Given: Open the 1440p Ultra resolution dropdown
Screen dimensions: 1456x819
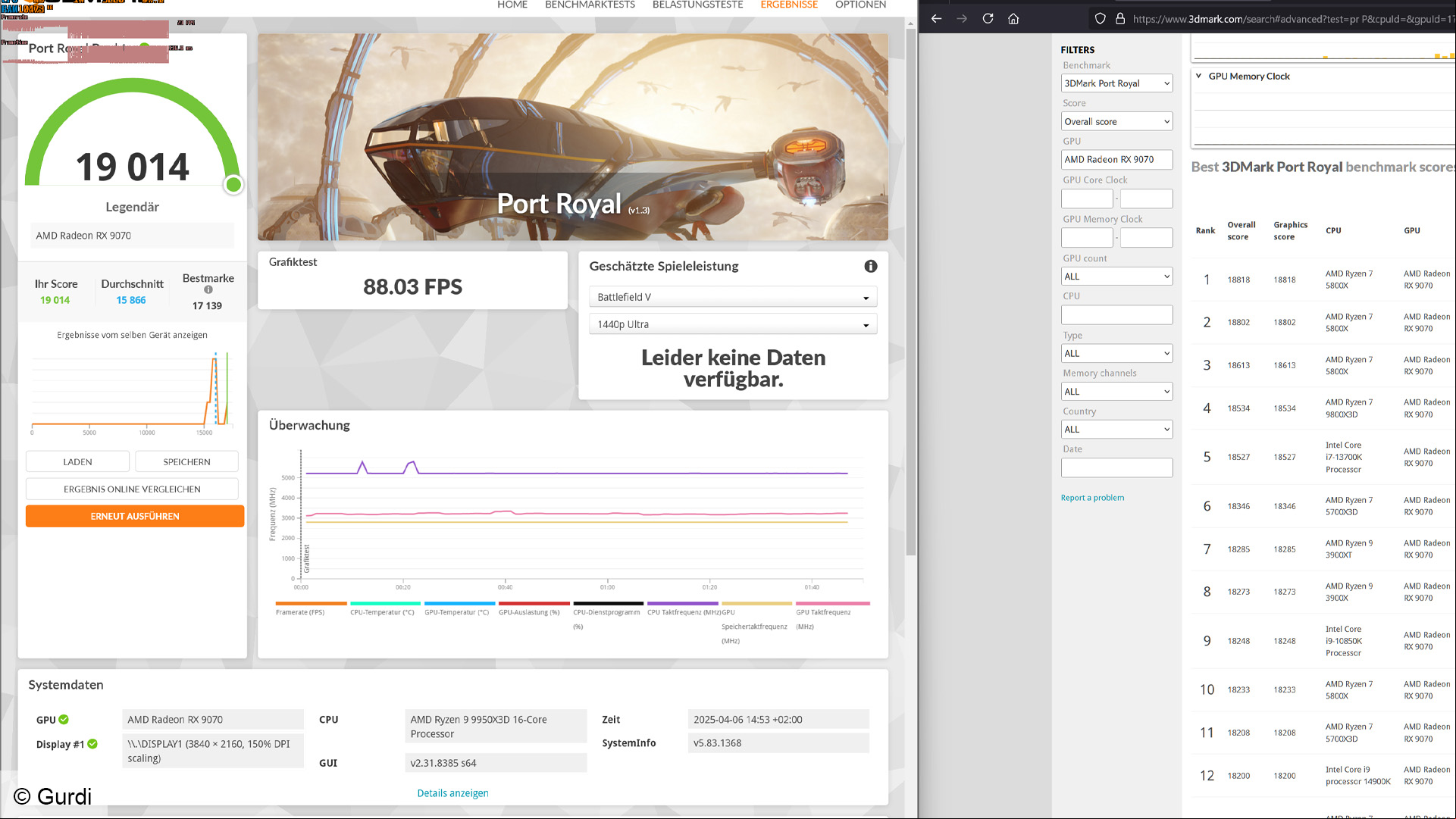Looking at the screenshot, I should 733,324.
